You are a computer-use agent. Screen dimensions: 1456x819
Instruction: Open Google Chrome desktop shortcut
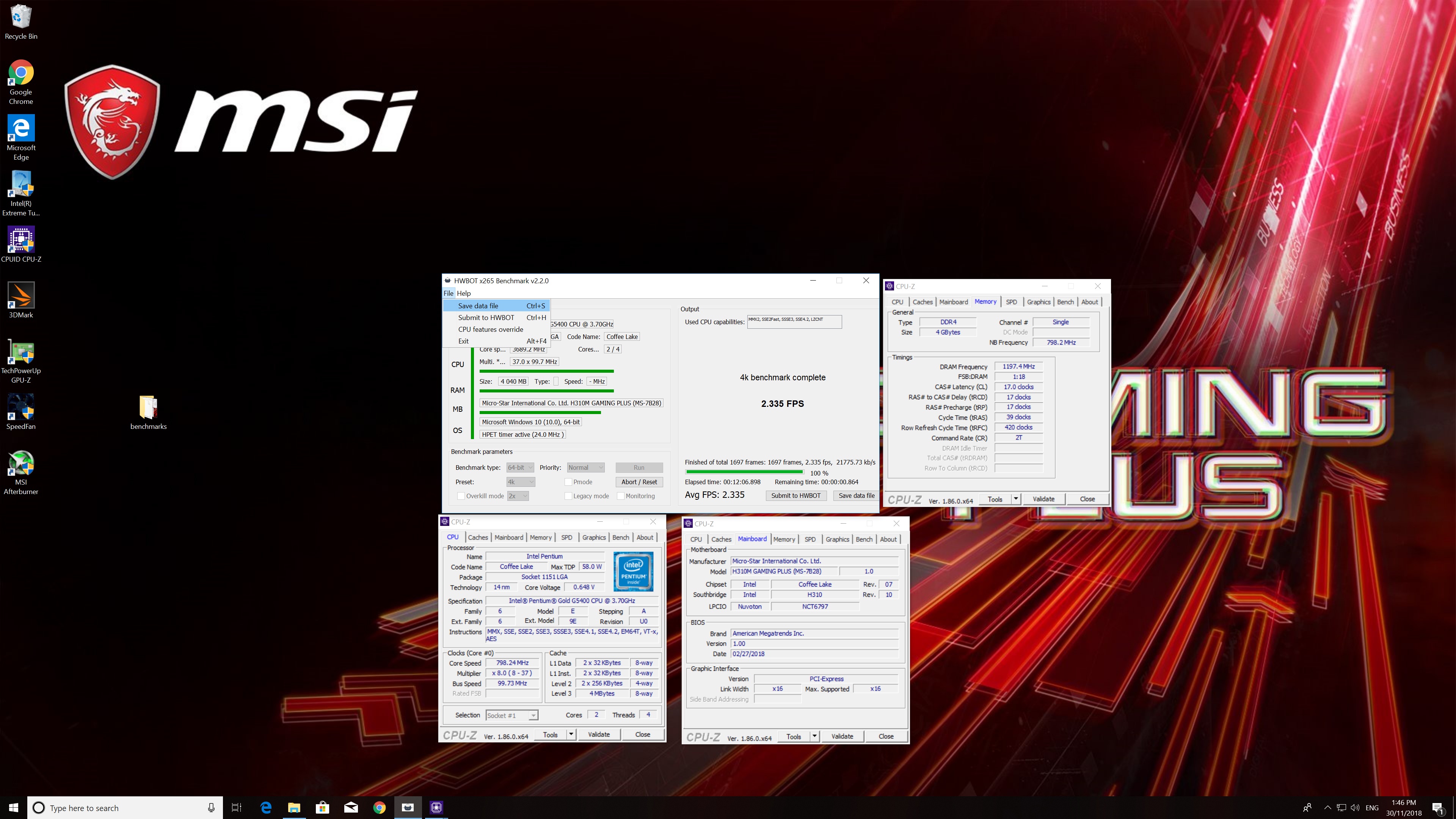pos(21,83)
